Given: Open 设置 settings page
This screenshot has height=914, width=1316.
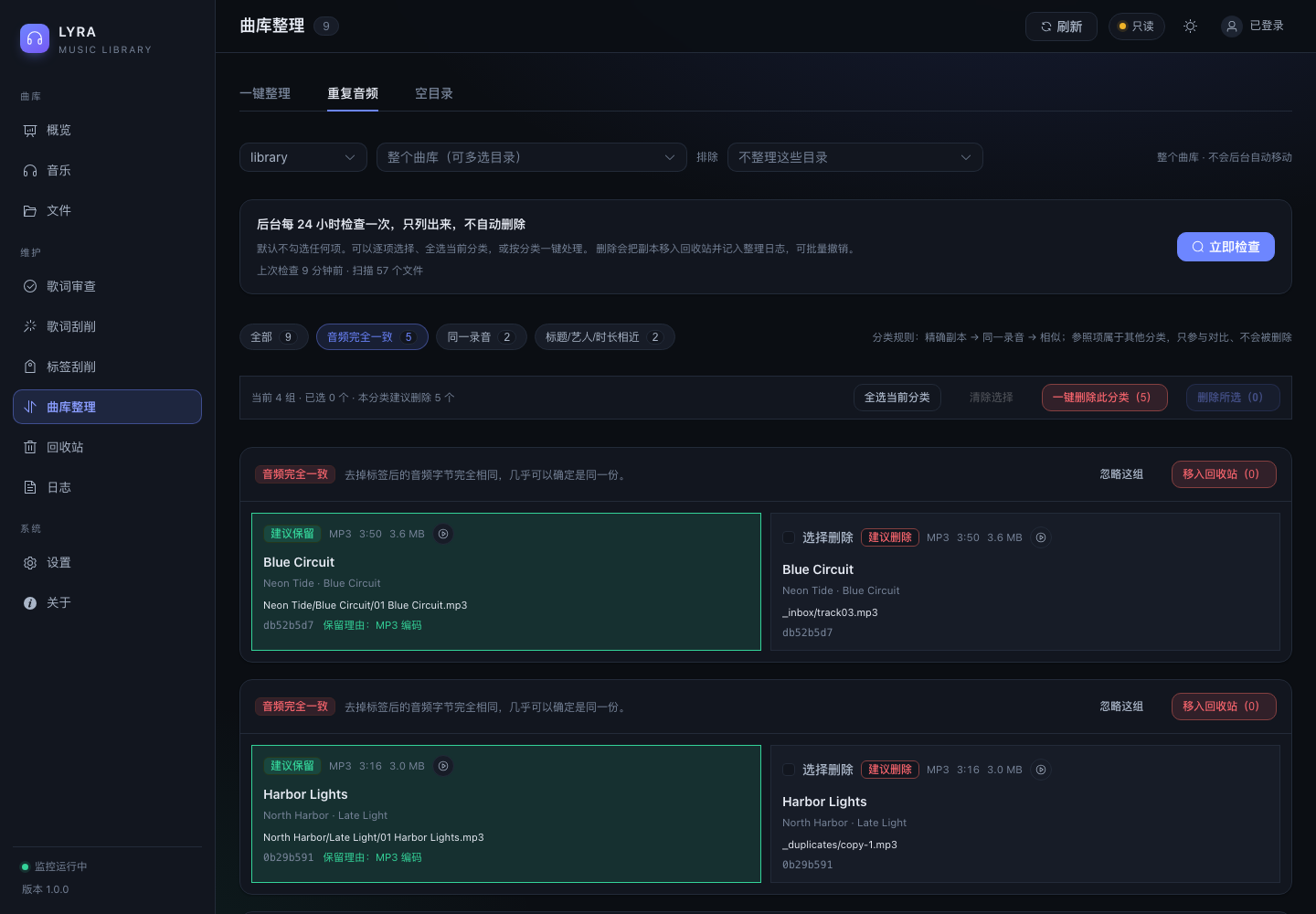Looking at the screenshot, I should pyautogui.click(x=107, y=562).
